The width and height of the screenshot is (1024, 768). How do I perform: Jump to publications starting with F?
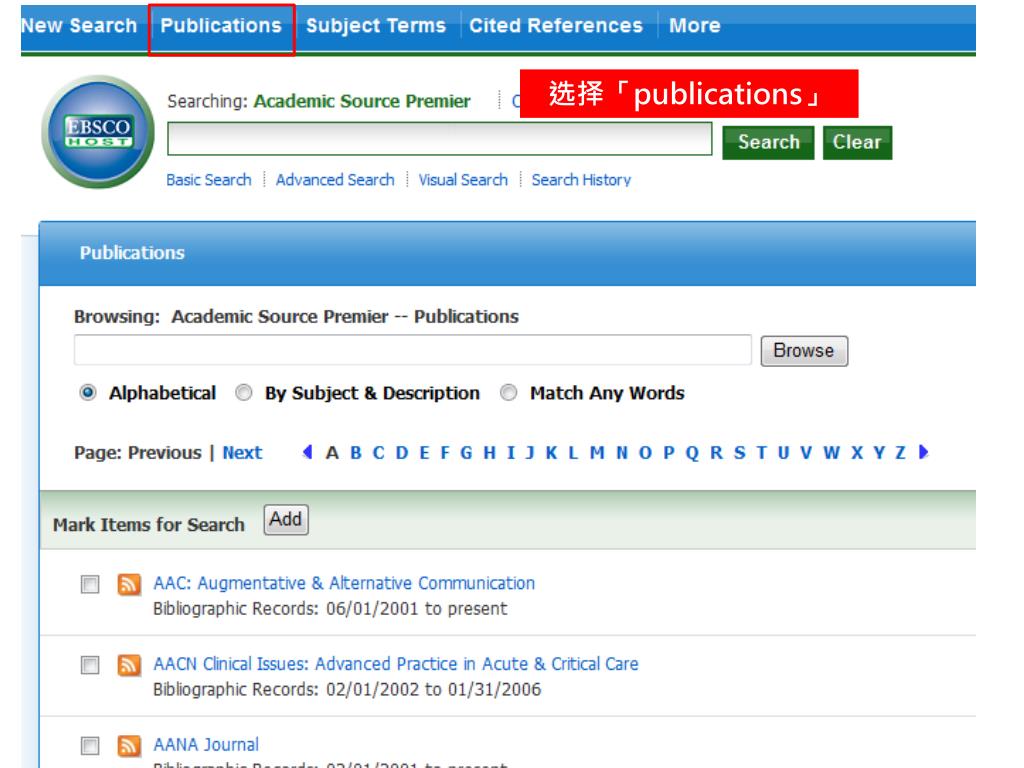point(445,453)
